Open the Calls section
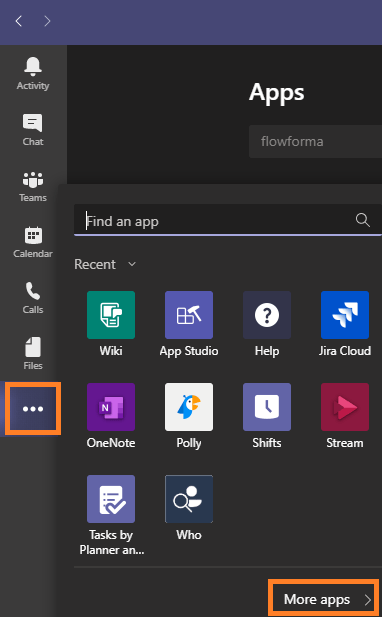Screen dimensions: 382x617 (33, 298)
